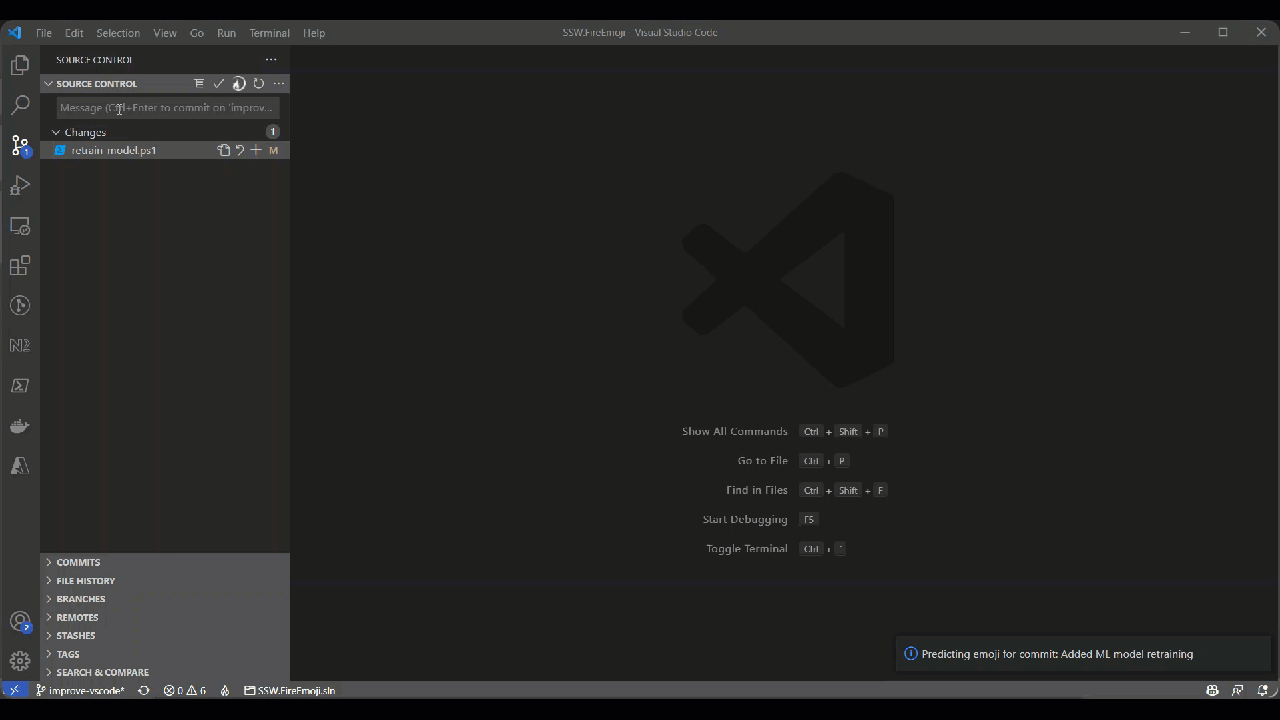Expand the COMMITS section
This screenshot has height=720, width=1280.
(165, 563)
